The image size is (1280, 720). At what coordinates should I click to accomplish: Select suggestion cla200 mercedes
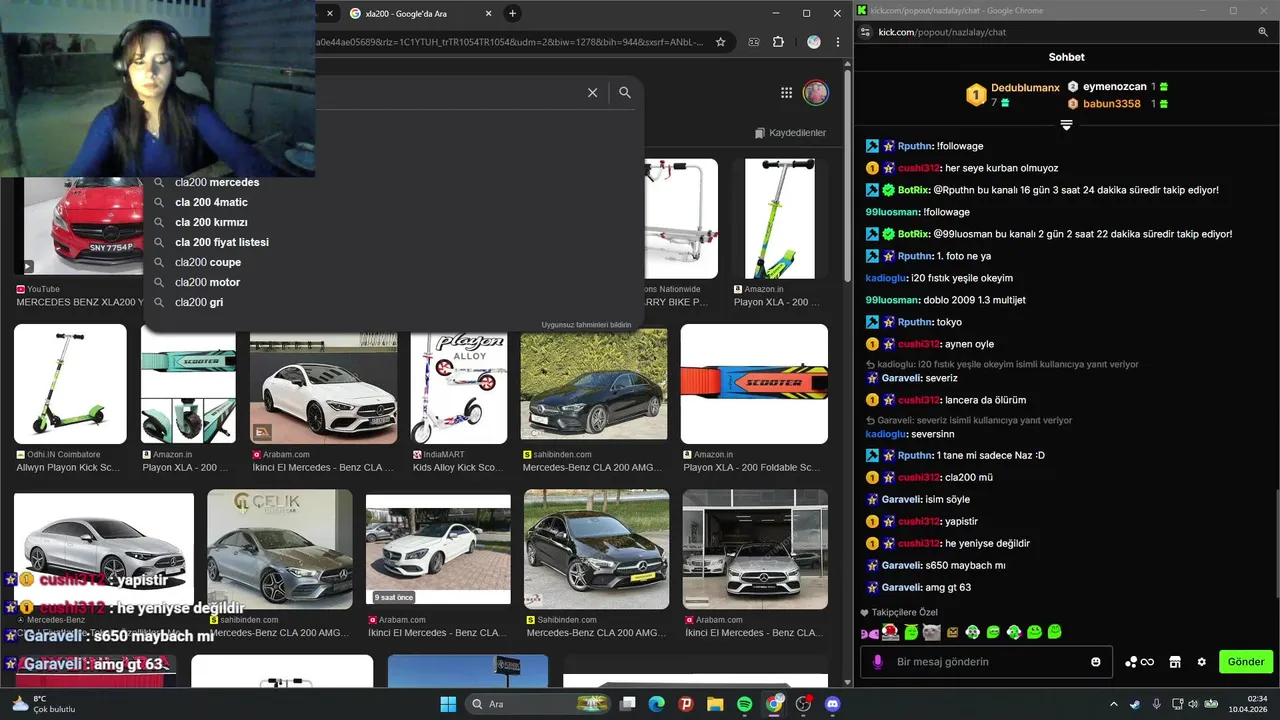[x=217, y=182]
